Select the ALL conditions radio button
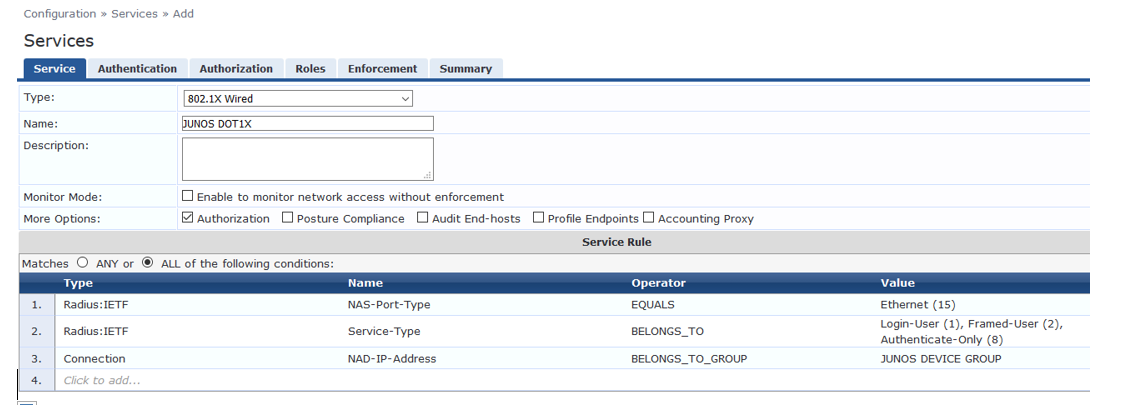Image resolution: width=1133 pixels, height=405 pixels. pyautogui.click(x=148, y=263)
